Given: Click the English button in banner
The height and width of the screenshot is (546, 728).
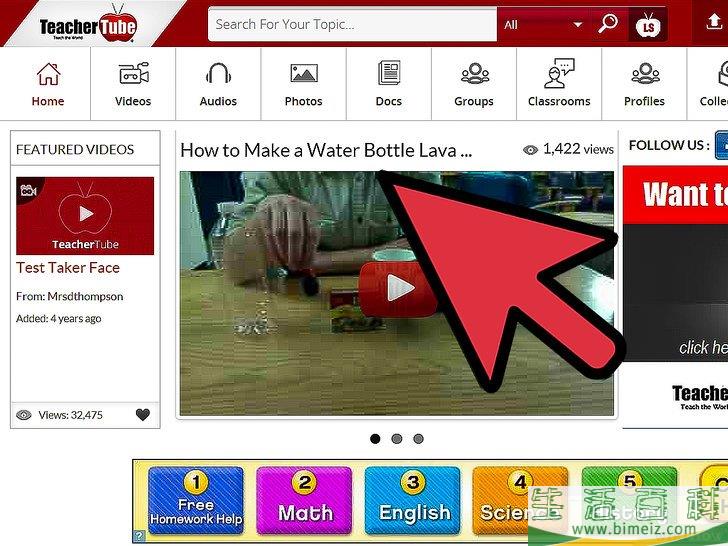Looking at the screenshot, I should click(413, 500).
